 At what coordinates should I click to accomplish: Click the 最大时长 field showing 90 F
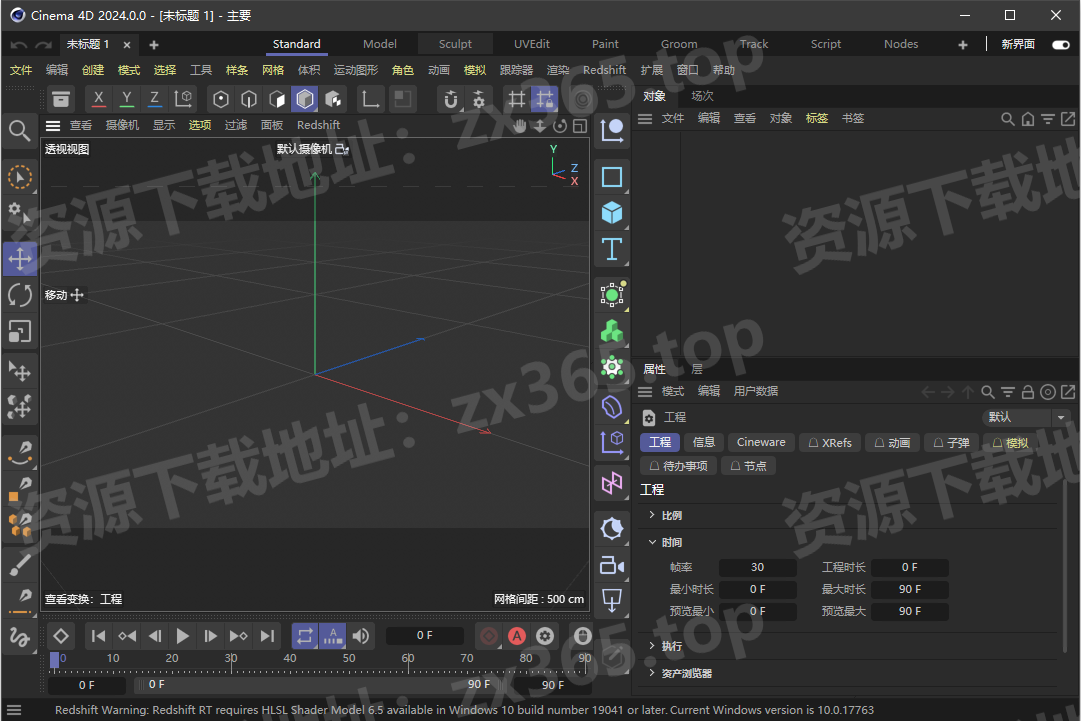tap(909, 589)
